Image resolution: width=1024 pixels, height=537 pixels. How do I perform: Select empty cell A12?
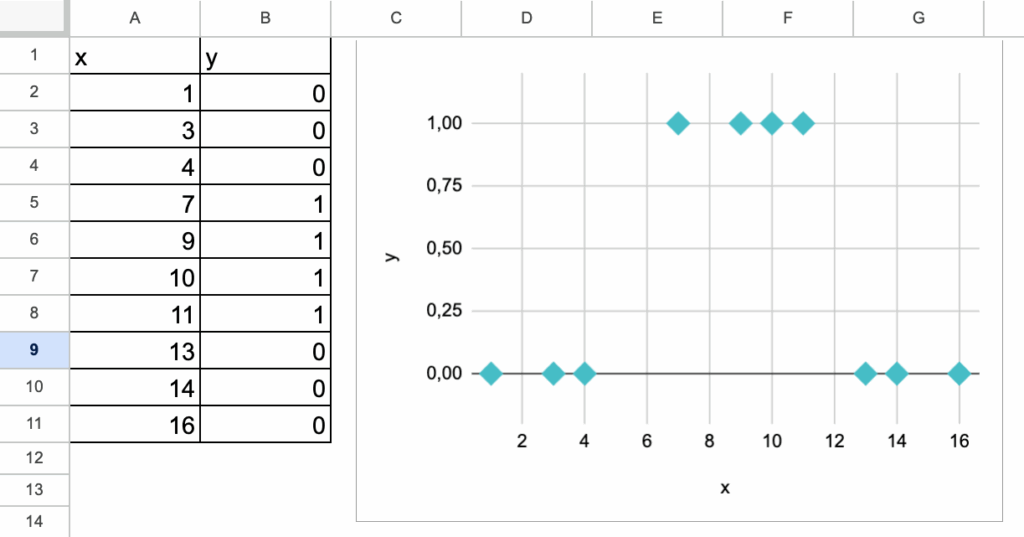[135, 458]
